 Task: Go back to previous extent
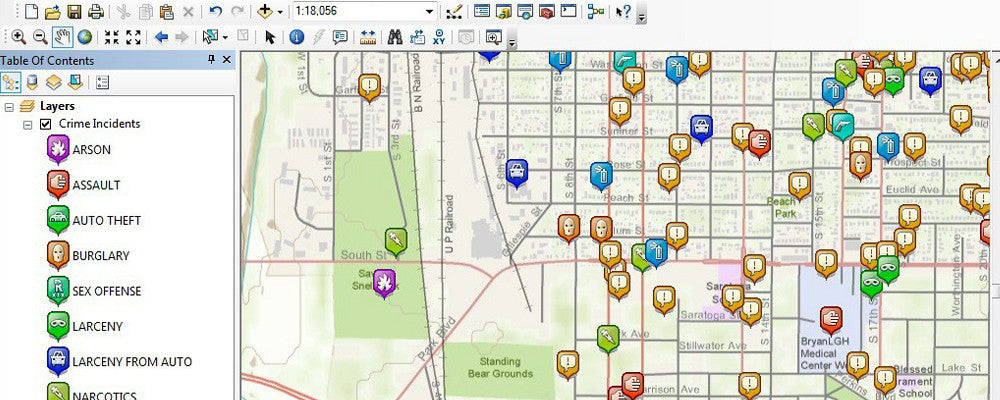tap(161, 37)
